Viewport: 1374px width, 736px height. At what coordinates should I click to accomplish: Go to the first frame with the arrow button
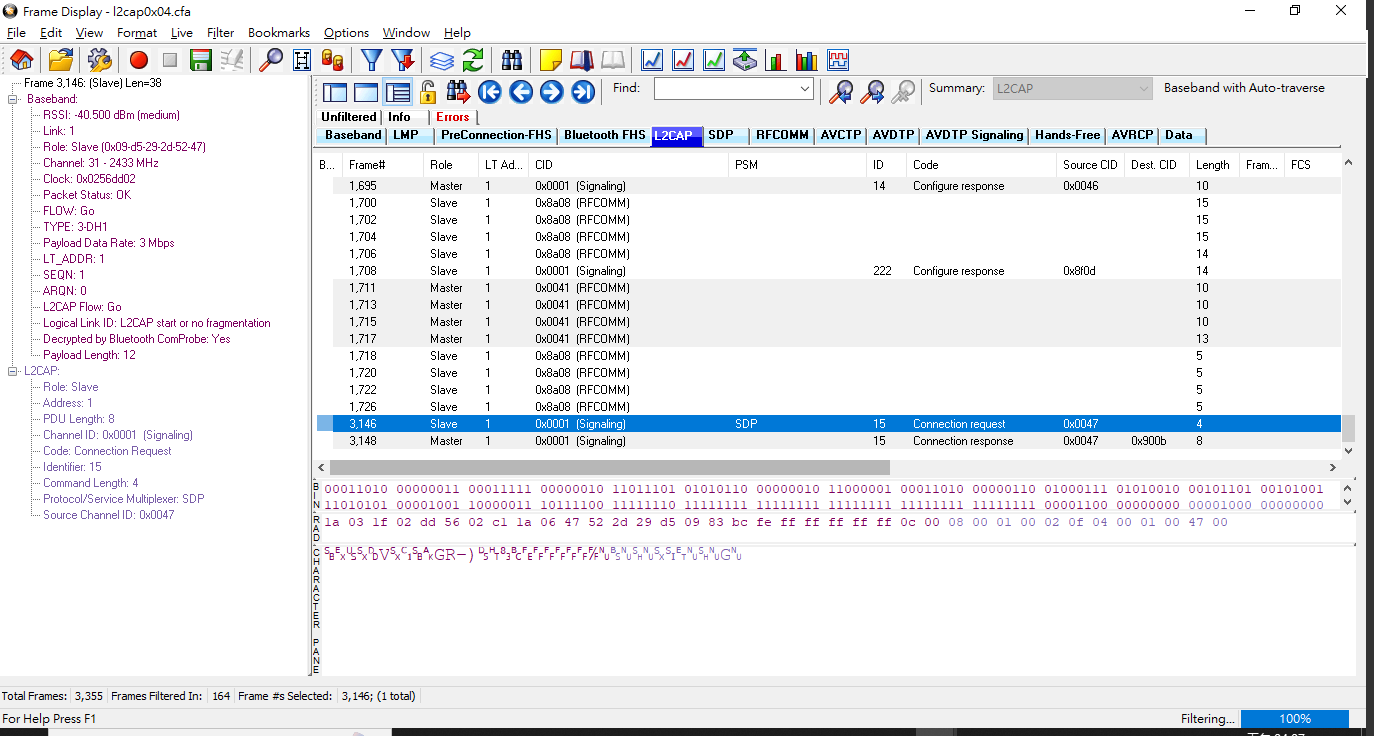(489, 92)
